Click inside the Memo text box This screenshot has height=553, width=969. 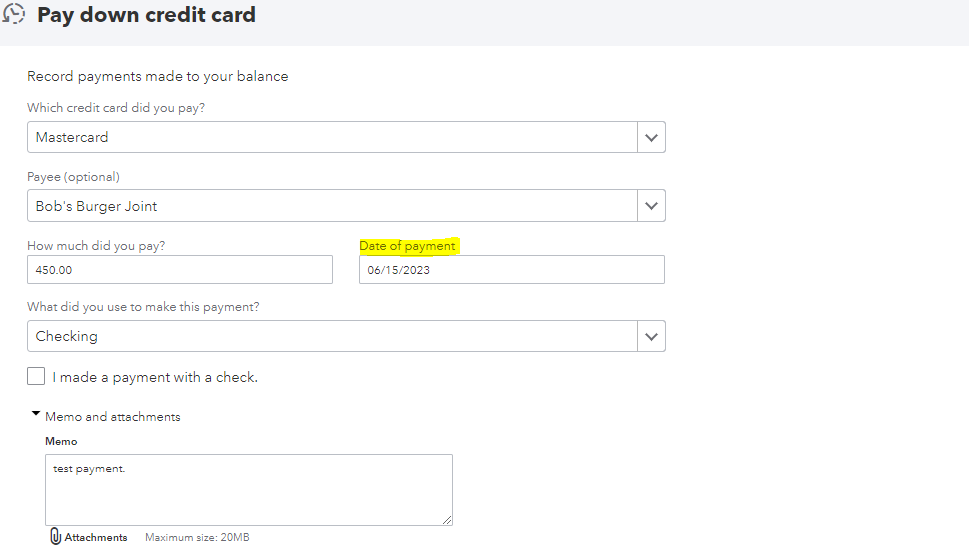pos(248,490)
